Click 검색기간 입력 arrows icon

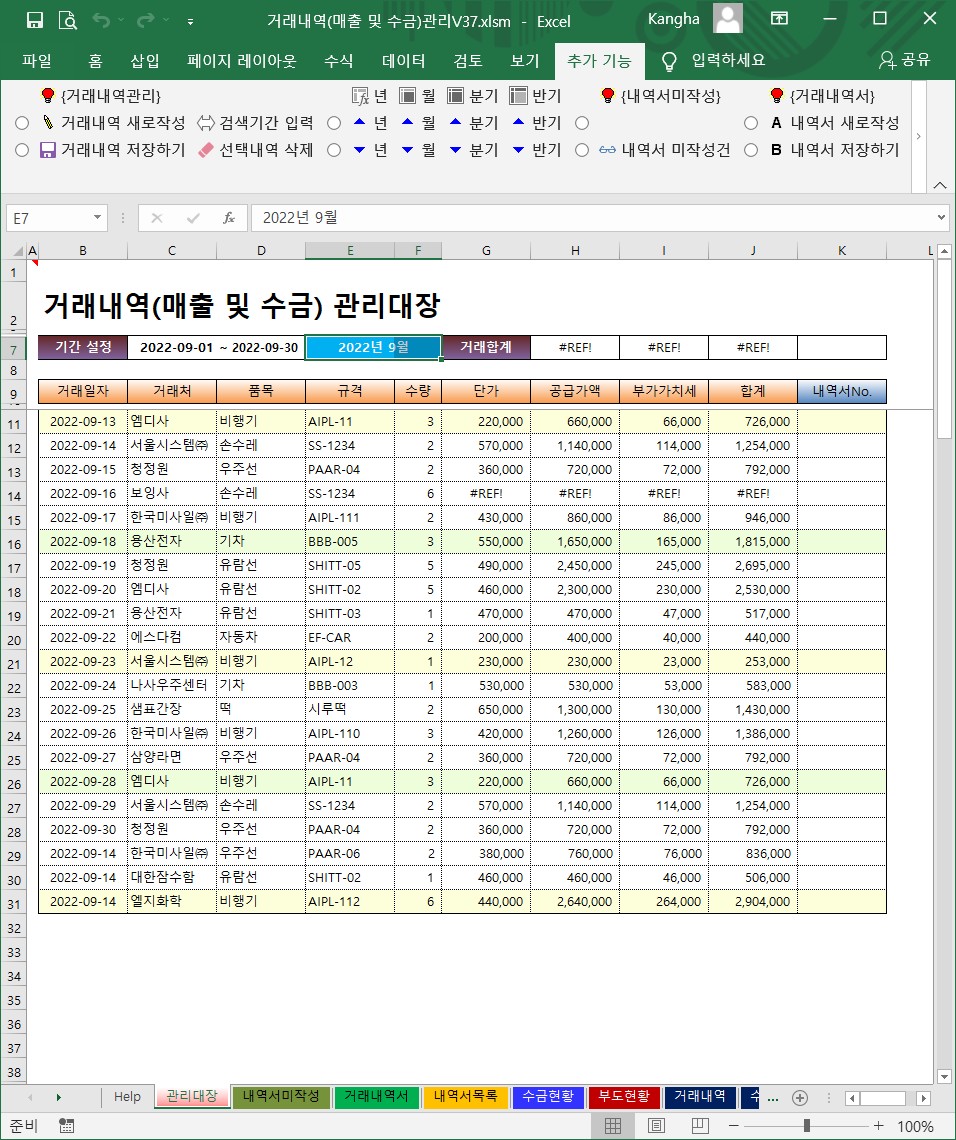[206, 122]
